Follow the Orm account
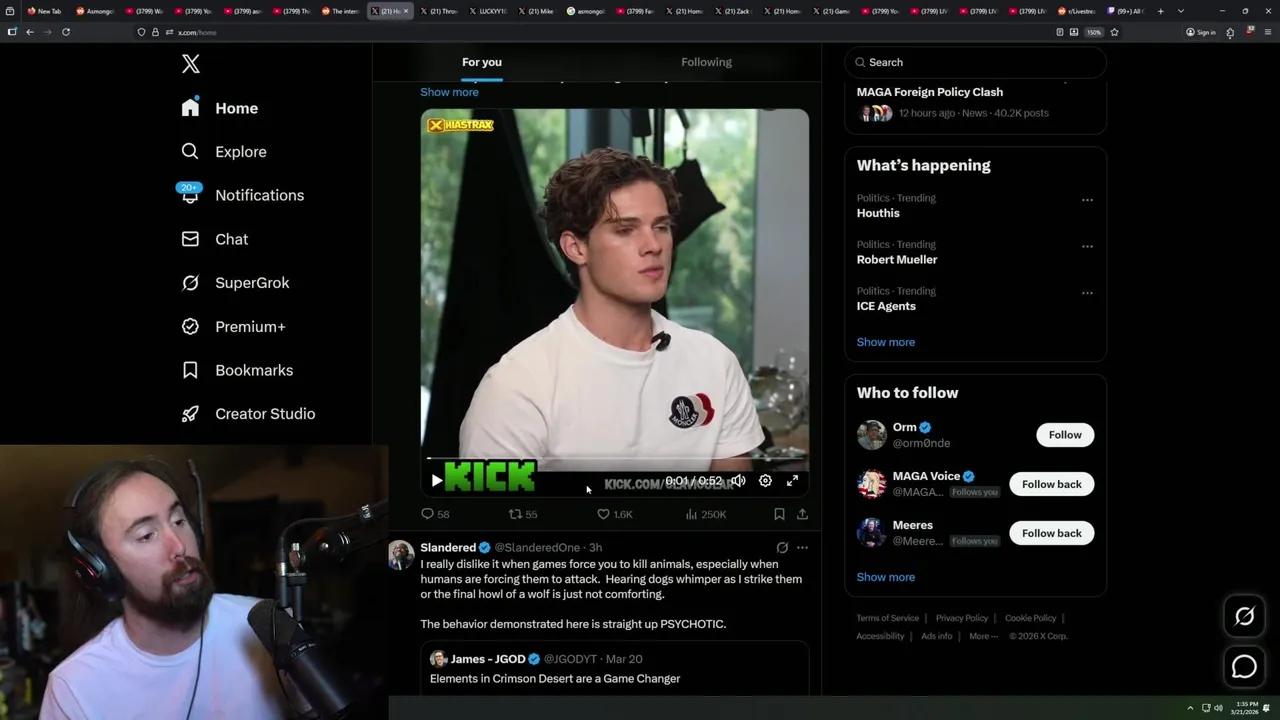Viewport: 1280px width, 720px height. coord(1065,435)
